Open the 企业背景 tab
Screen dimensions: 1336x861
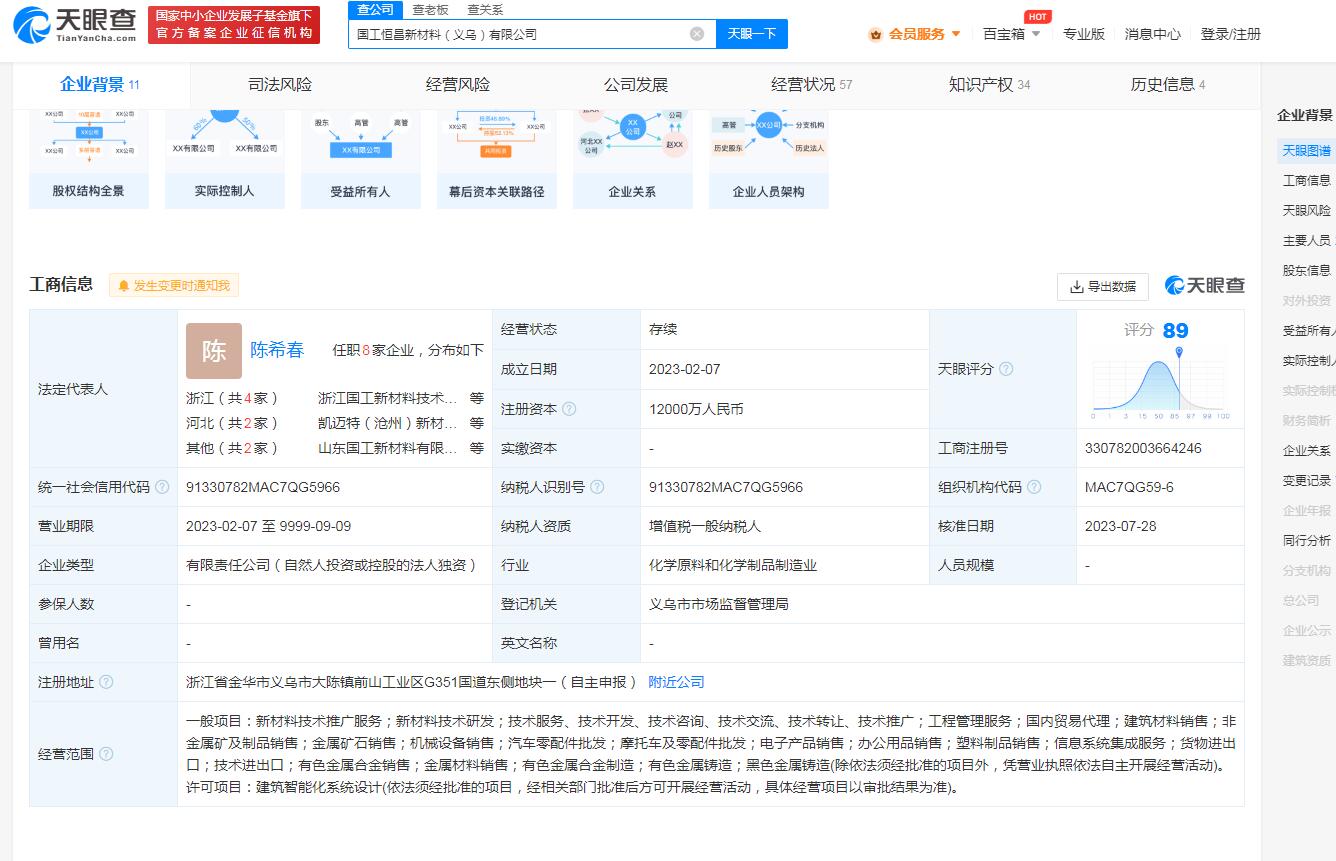click(100, 84)
